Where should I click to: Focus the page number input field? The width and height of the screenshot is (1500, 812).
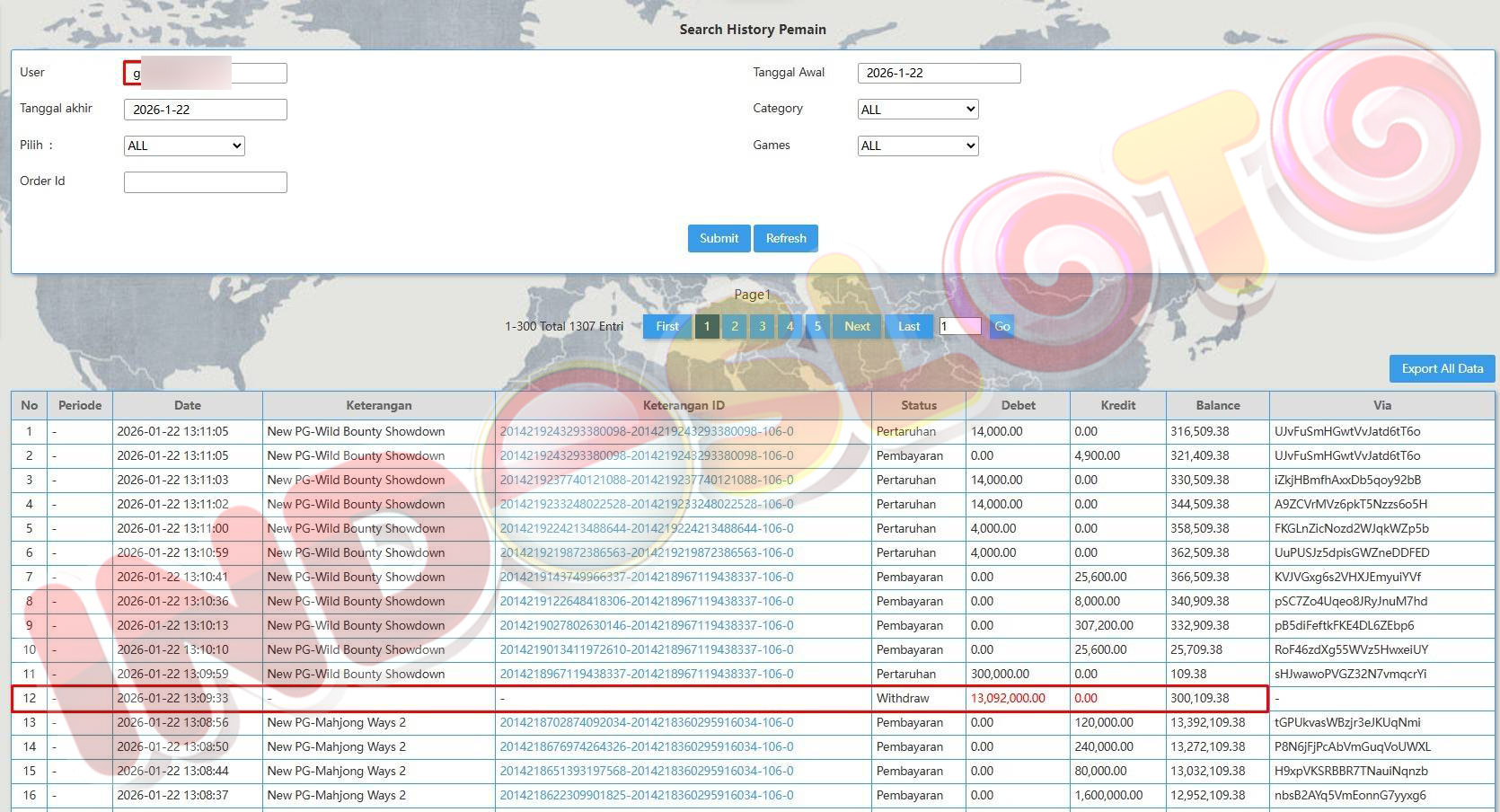click(x=959, y=326)
